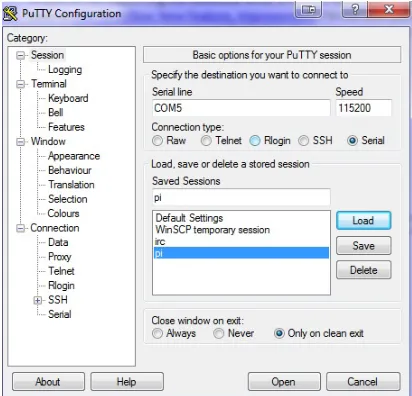Image resolution: width=412 pixels, height=396 pixels.
Task: Open the SSH category in tree
Action: point(58,300)
